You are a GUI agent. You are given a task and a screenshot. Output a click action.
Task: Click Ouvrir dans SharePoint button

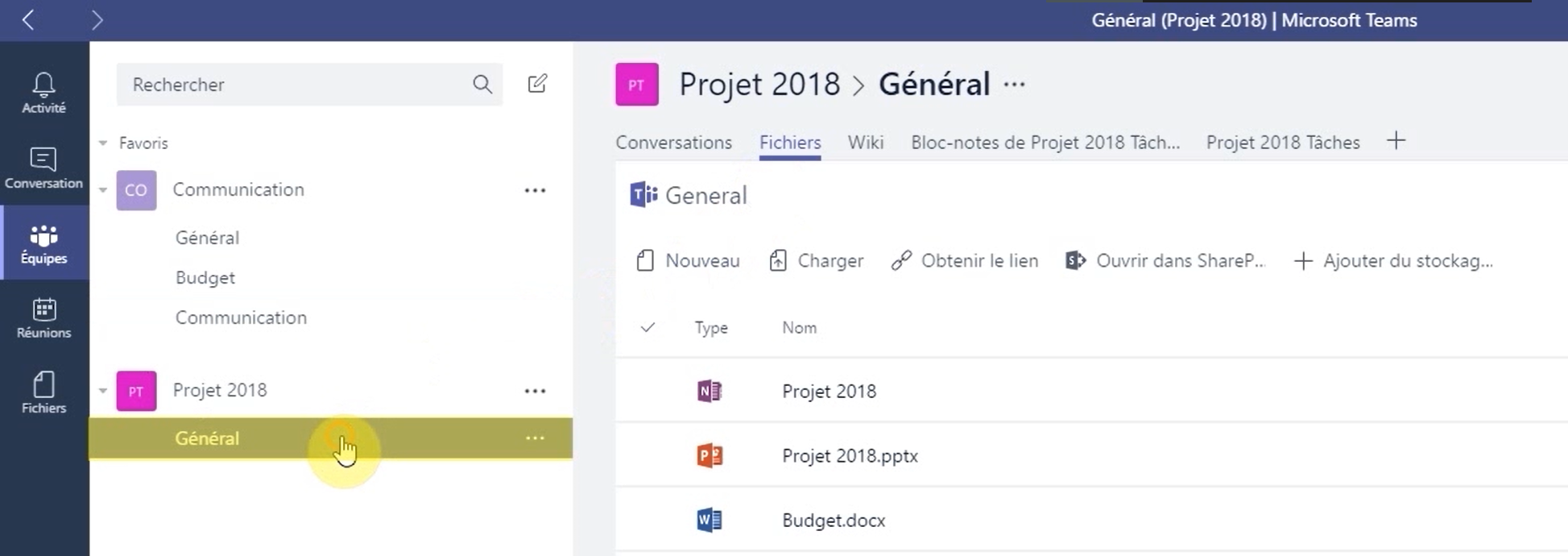click(x=1165, y=260)
